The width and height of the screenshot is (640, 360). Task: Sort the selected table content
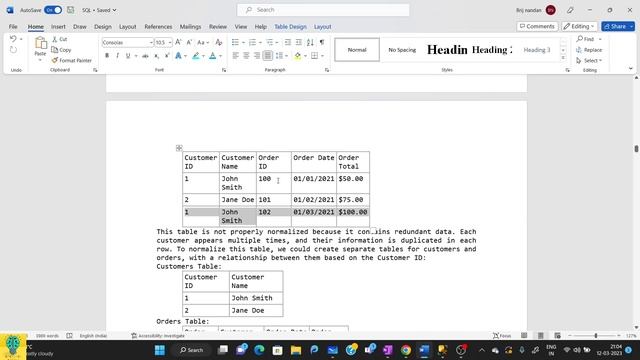[x=310, y=42]
